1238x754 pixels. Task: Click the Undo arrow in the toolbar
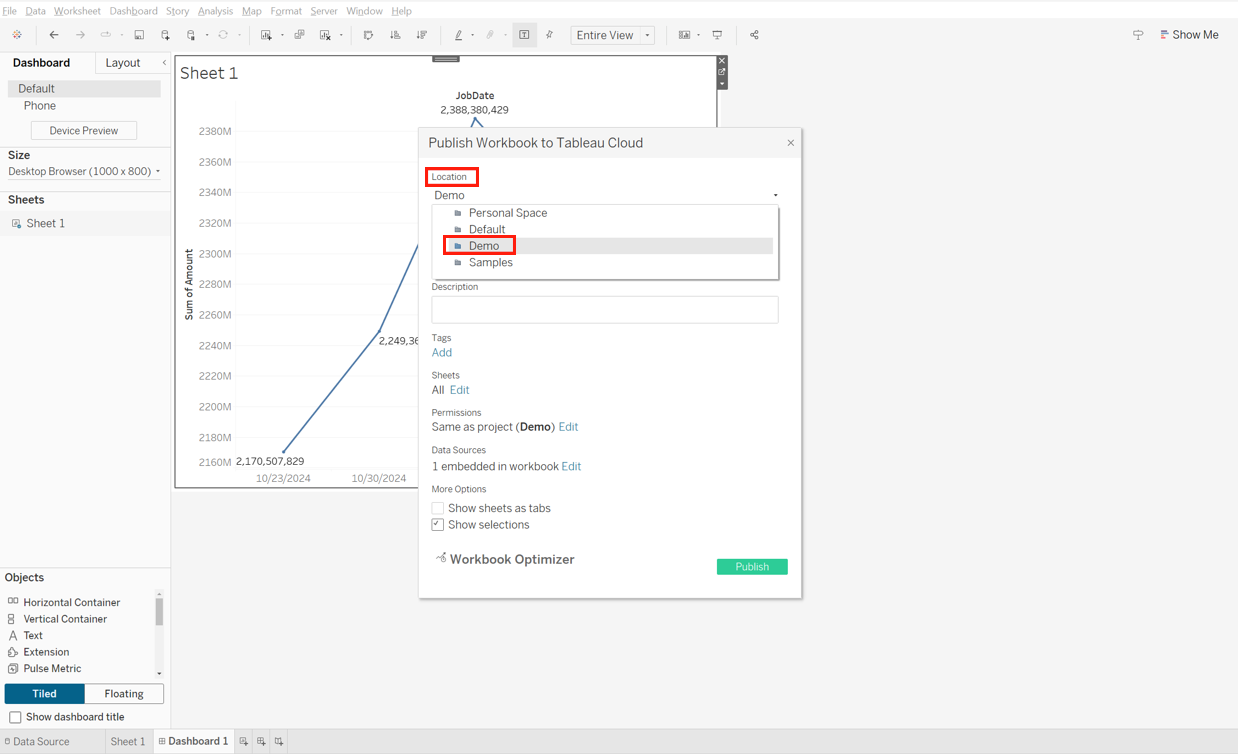[x=54, y=34]
